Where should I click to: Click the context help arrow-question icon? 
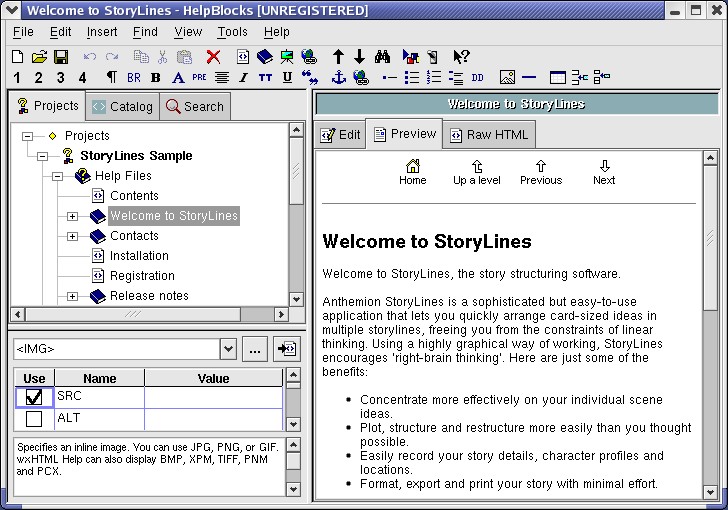click(462, 57)
